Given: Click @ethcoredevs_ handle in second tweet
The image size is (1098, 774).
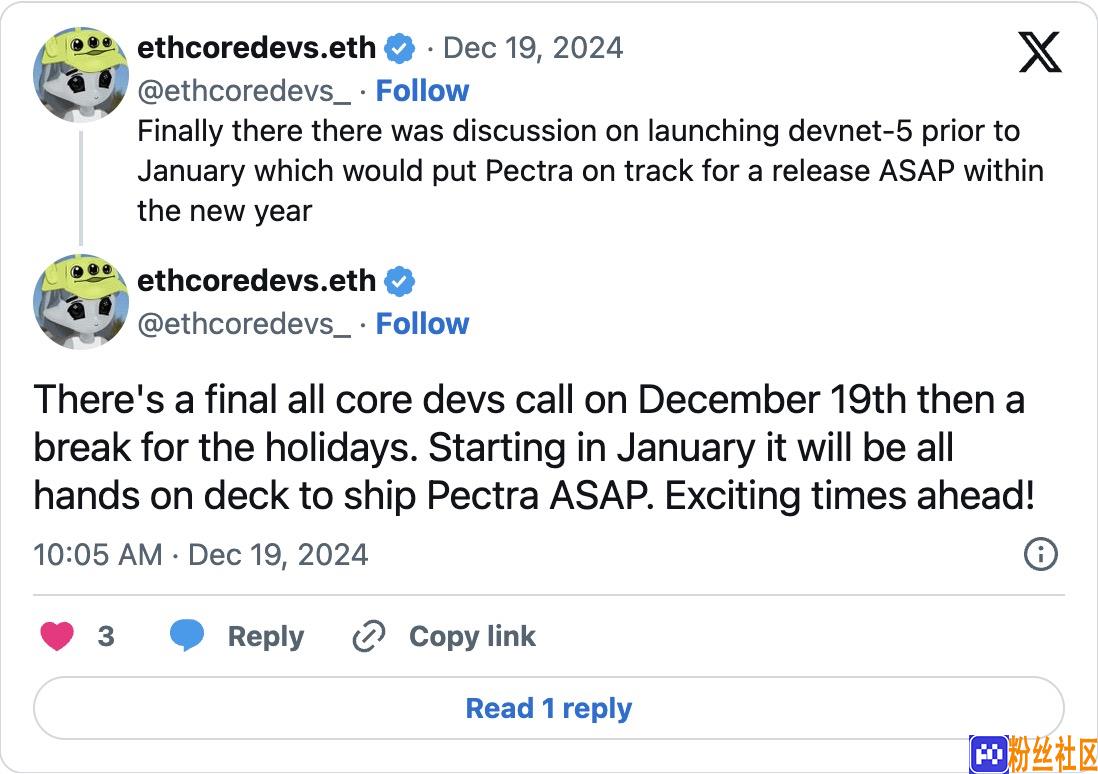Looking at the screenshot, I should [244, 324].
